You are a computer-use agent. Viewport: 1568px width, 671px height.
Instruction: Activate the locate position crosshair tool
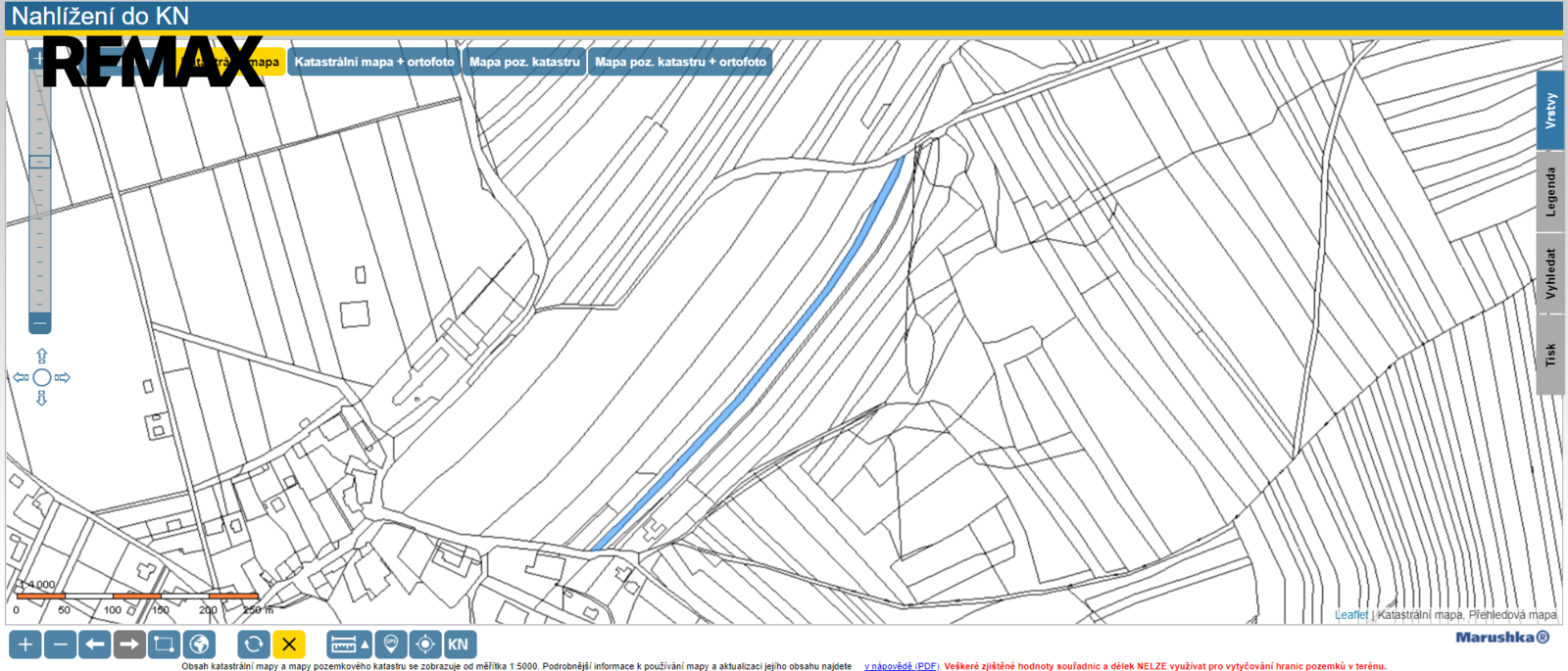click(424, 645)
